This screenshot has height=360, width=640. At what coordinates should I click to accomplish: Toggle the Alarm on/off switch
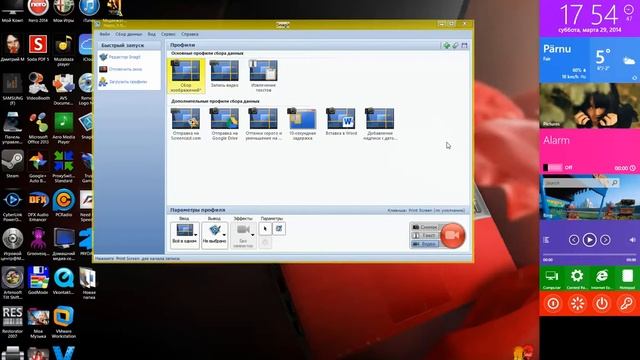tap(553, 167)
